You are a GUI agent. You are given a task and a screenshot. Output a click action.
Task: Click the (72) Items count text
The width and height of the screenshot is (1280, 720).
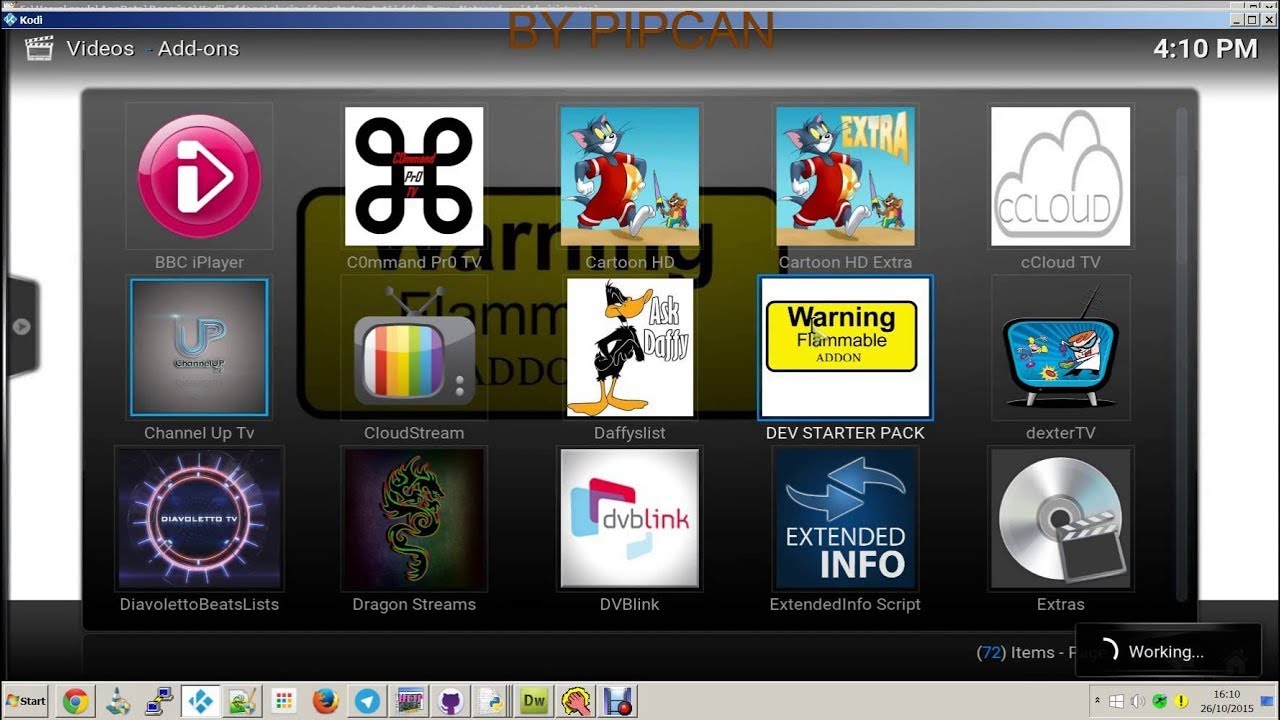coord(1015,652)
